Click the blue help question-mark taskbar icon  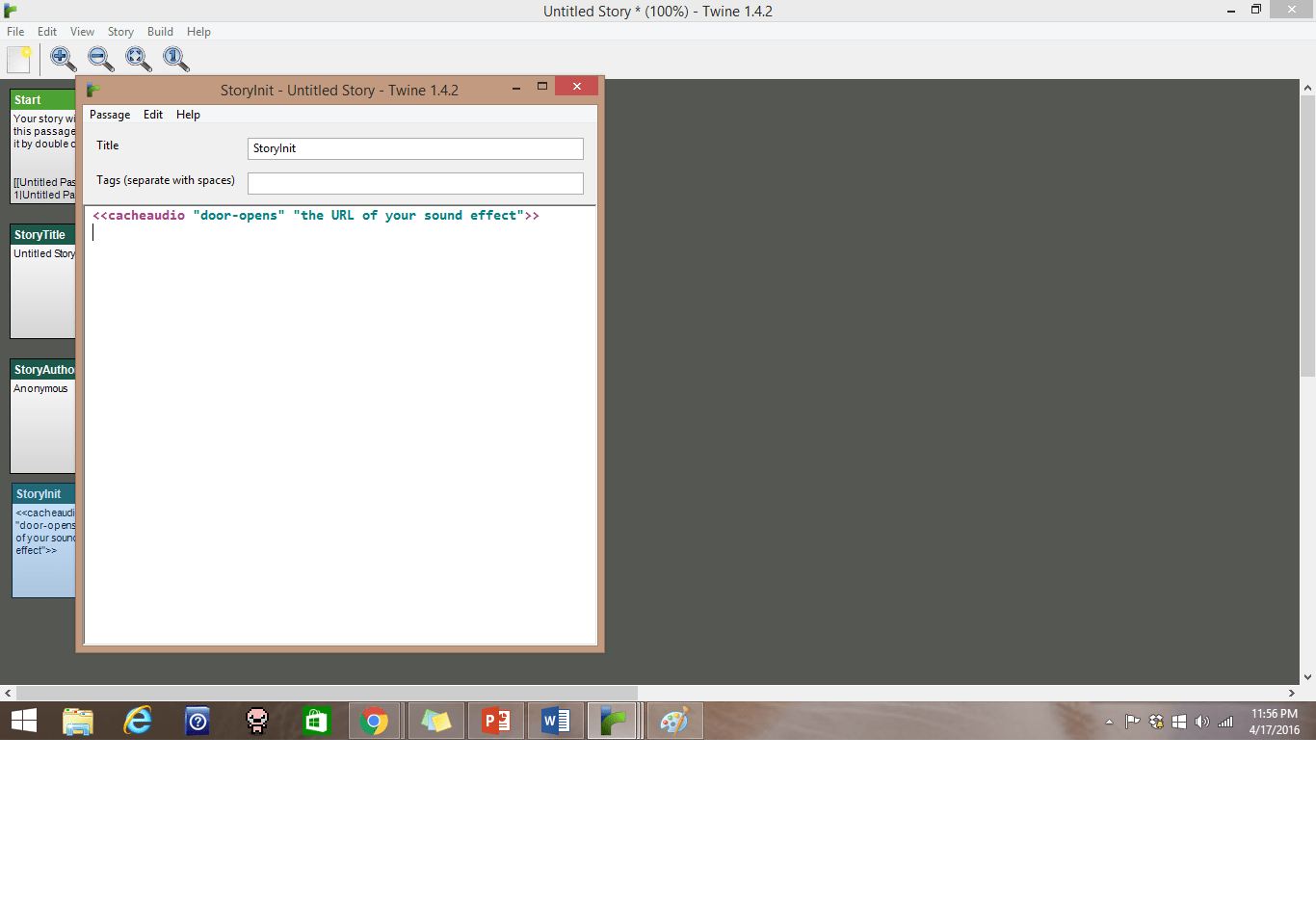click(197, 721)
